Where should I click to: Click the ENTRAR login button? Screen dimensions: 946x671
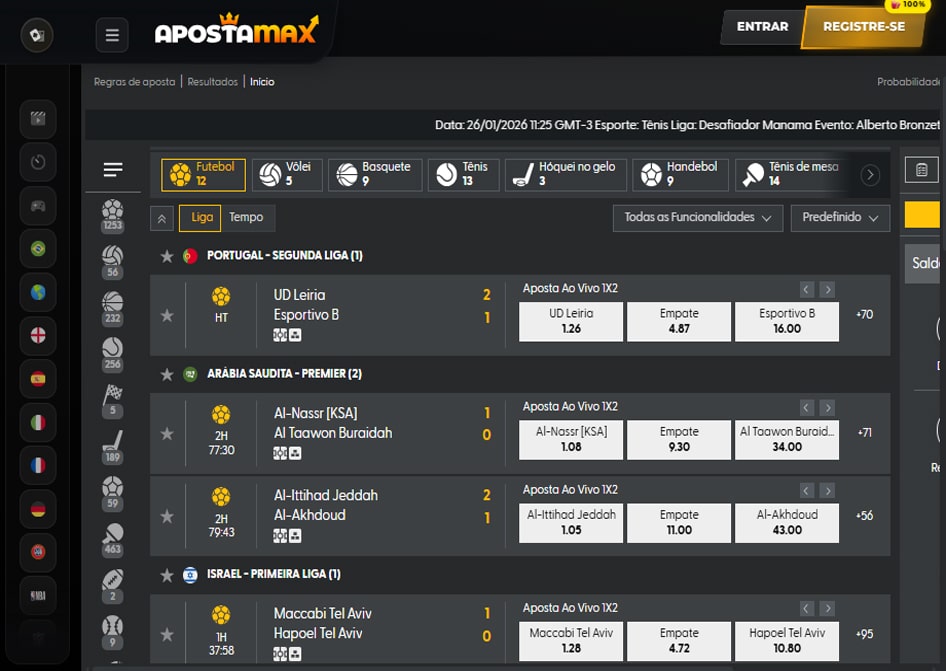pos(762,27)
